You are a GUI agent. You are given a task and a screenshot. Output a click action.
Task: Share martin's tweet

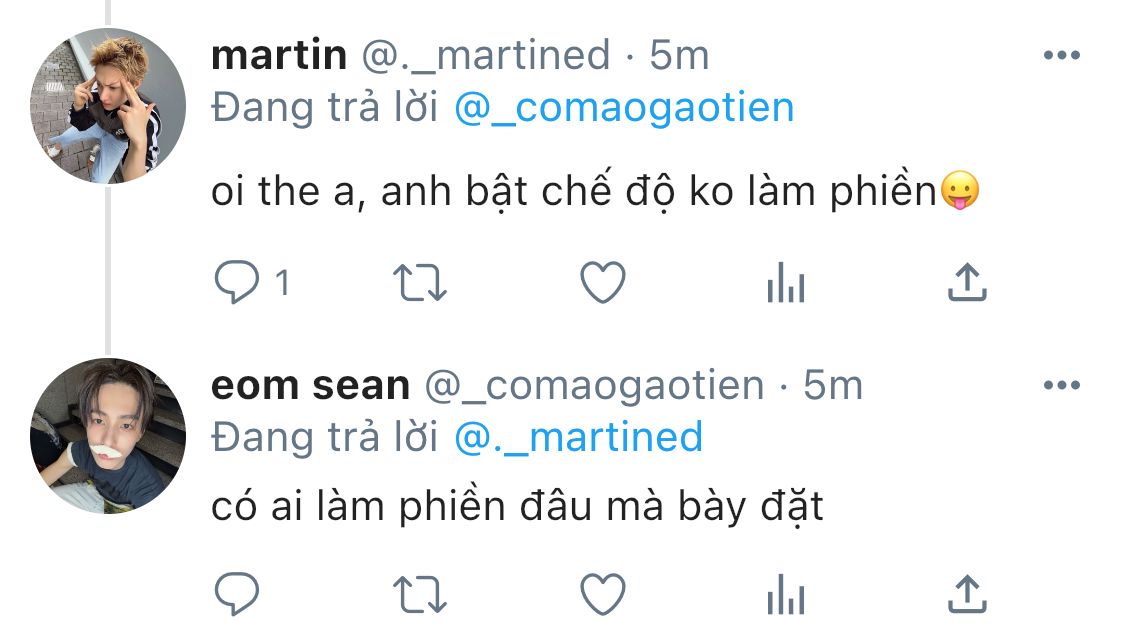967,281
